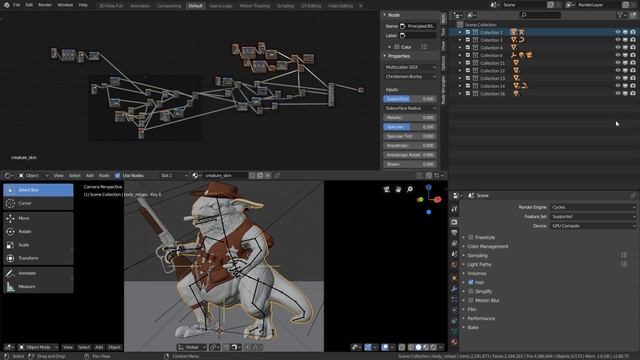Viewport: 640px width, 360px height.
Task: Hide Collection 3 using its eye icon
Action: click(618, 40)
